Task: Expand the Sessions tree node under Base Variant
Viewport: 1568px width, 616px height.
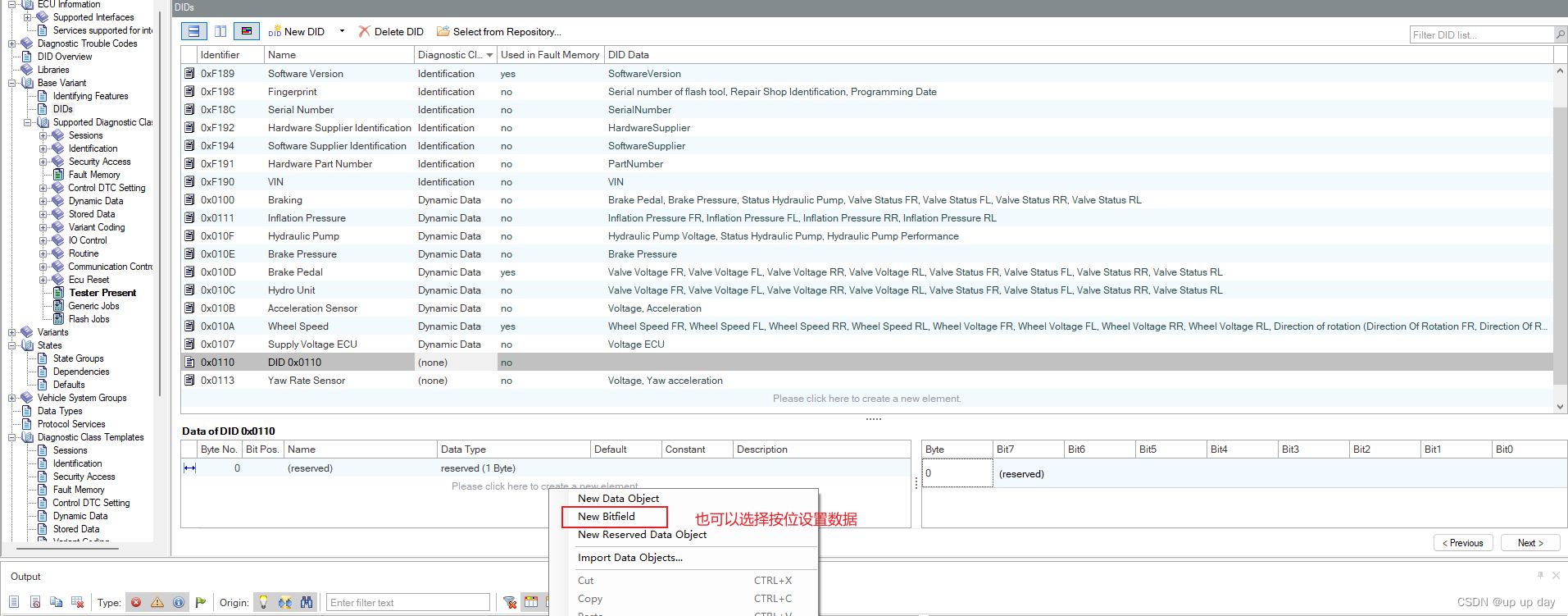Action: (x=43, y=135)
